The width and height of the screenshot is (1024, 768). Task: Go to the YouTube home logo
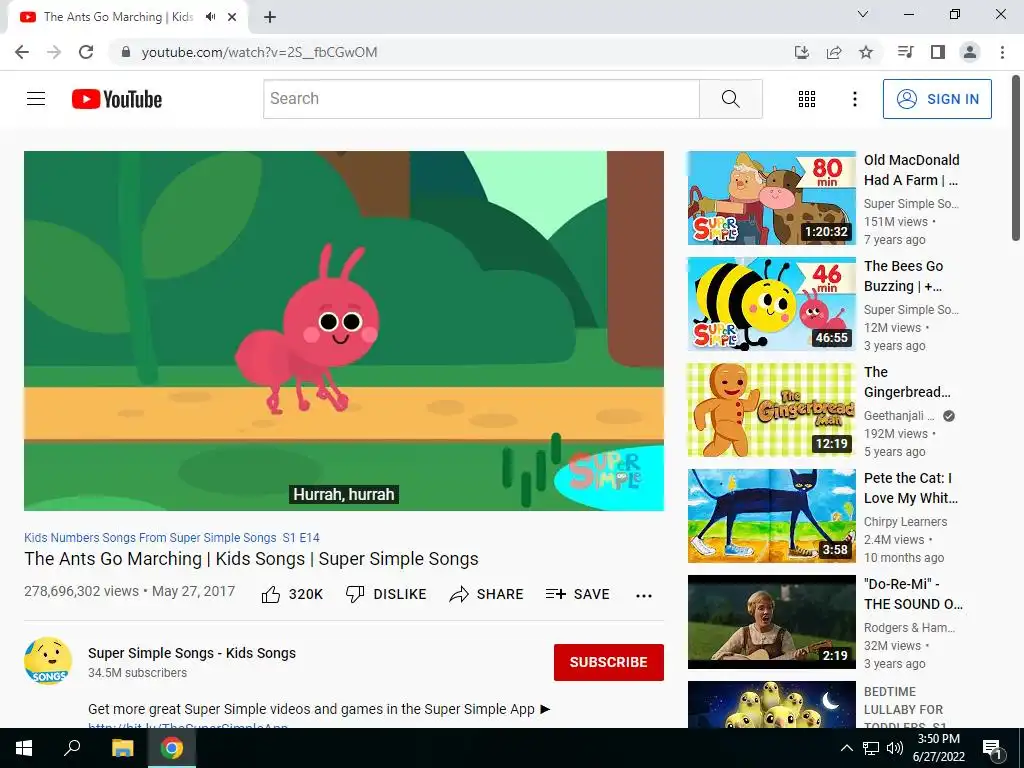tap(117, 99)
